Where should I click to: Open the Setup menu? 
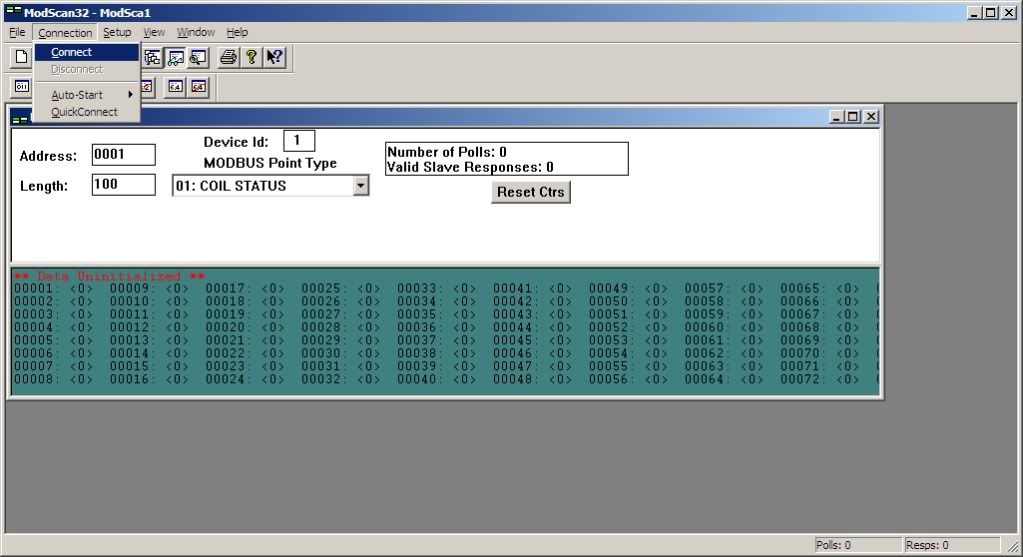[117, 32]
